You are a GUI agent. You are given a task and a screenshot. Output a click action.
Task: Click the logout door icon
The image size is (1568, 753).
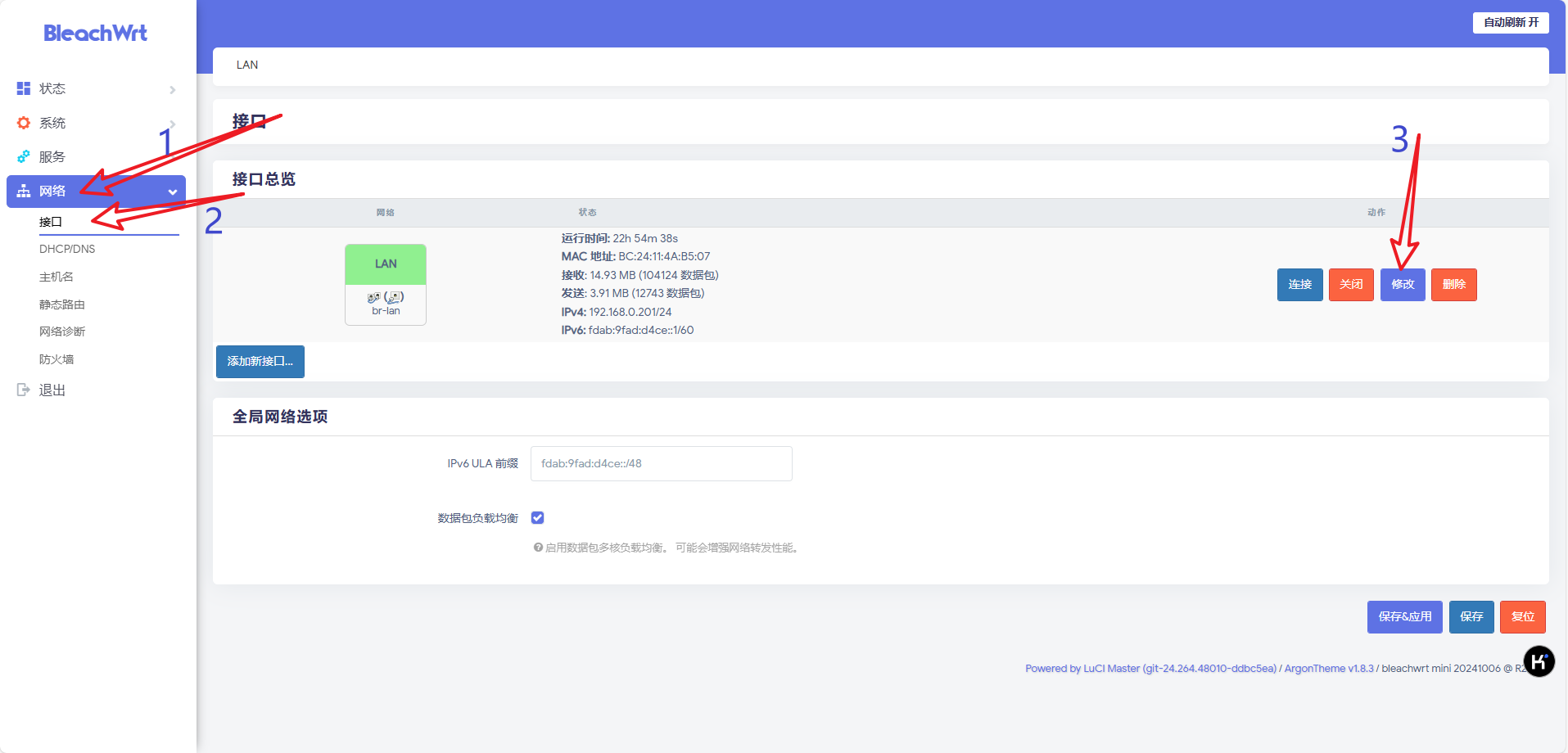[24, 390]
